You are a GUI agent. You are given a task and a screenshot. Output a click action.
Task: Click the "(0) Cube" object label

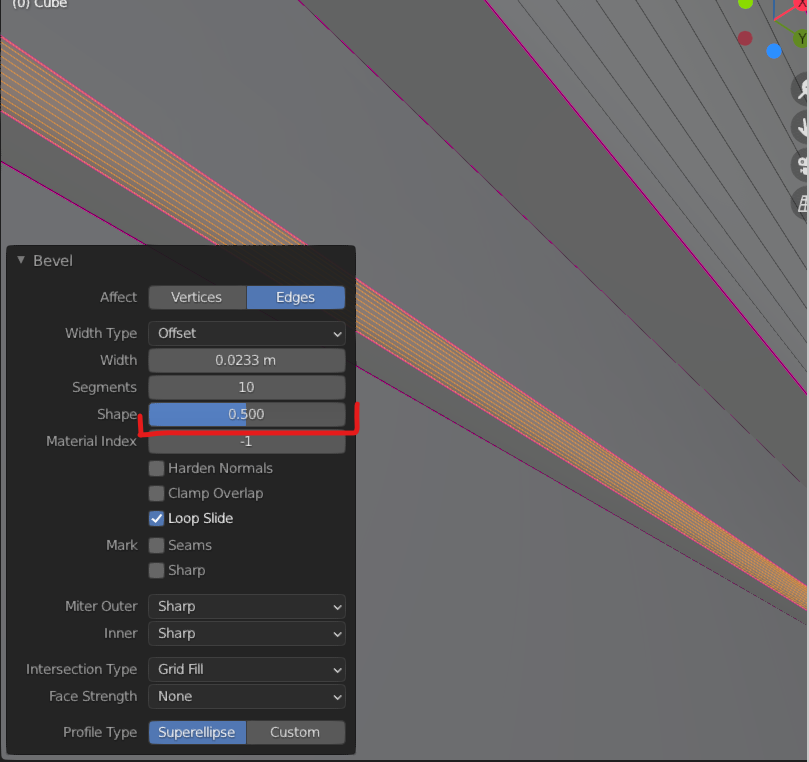coord(40,4)
